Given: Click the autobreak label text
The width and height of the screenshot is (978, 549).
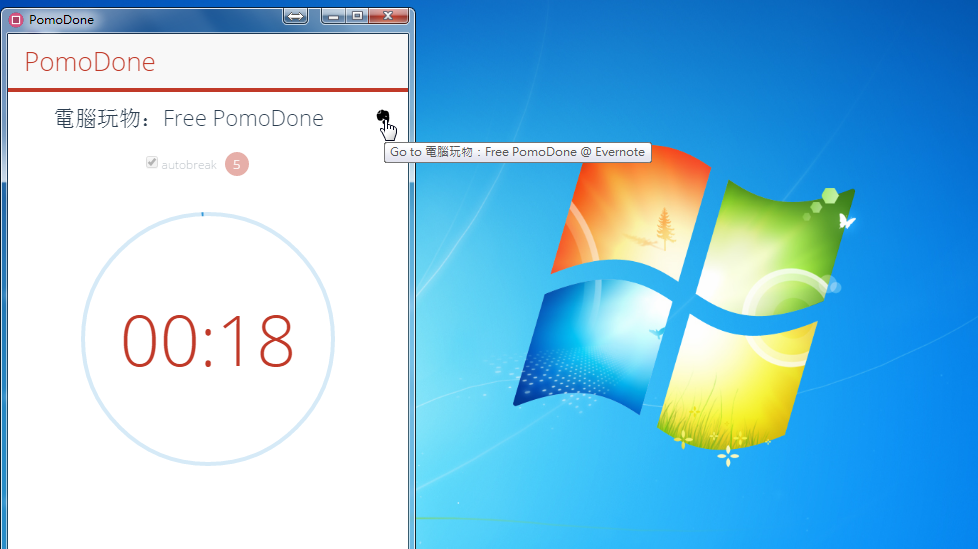Looking at the screenshot, I should tap(189, 165).
